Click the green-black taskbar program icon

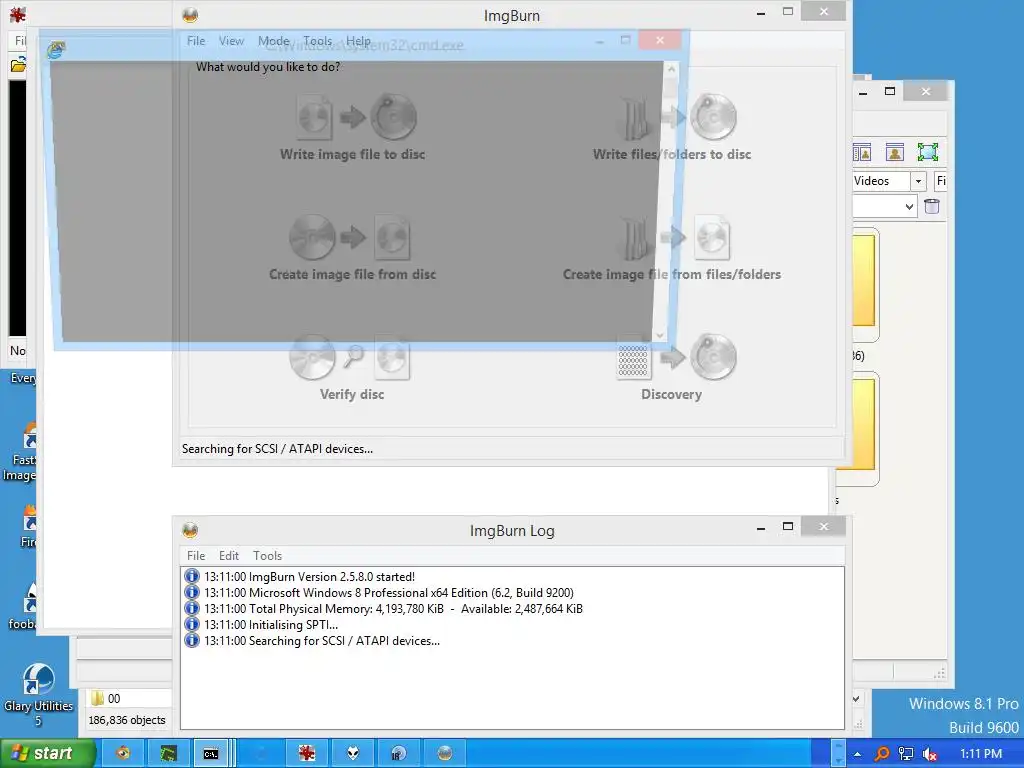168,753
